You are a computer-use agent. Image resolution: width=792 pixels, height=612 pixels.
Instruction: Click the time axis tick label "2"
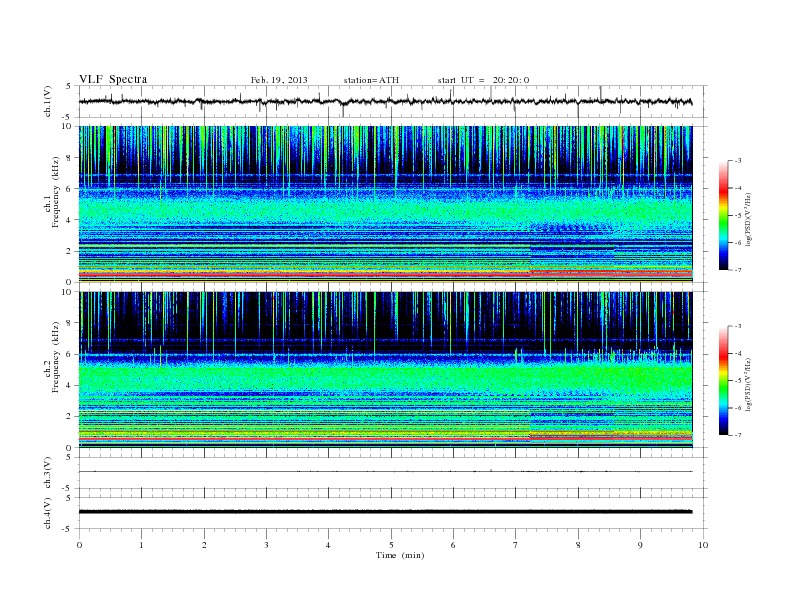[204, 545]
